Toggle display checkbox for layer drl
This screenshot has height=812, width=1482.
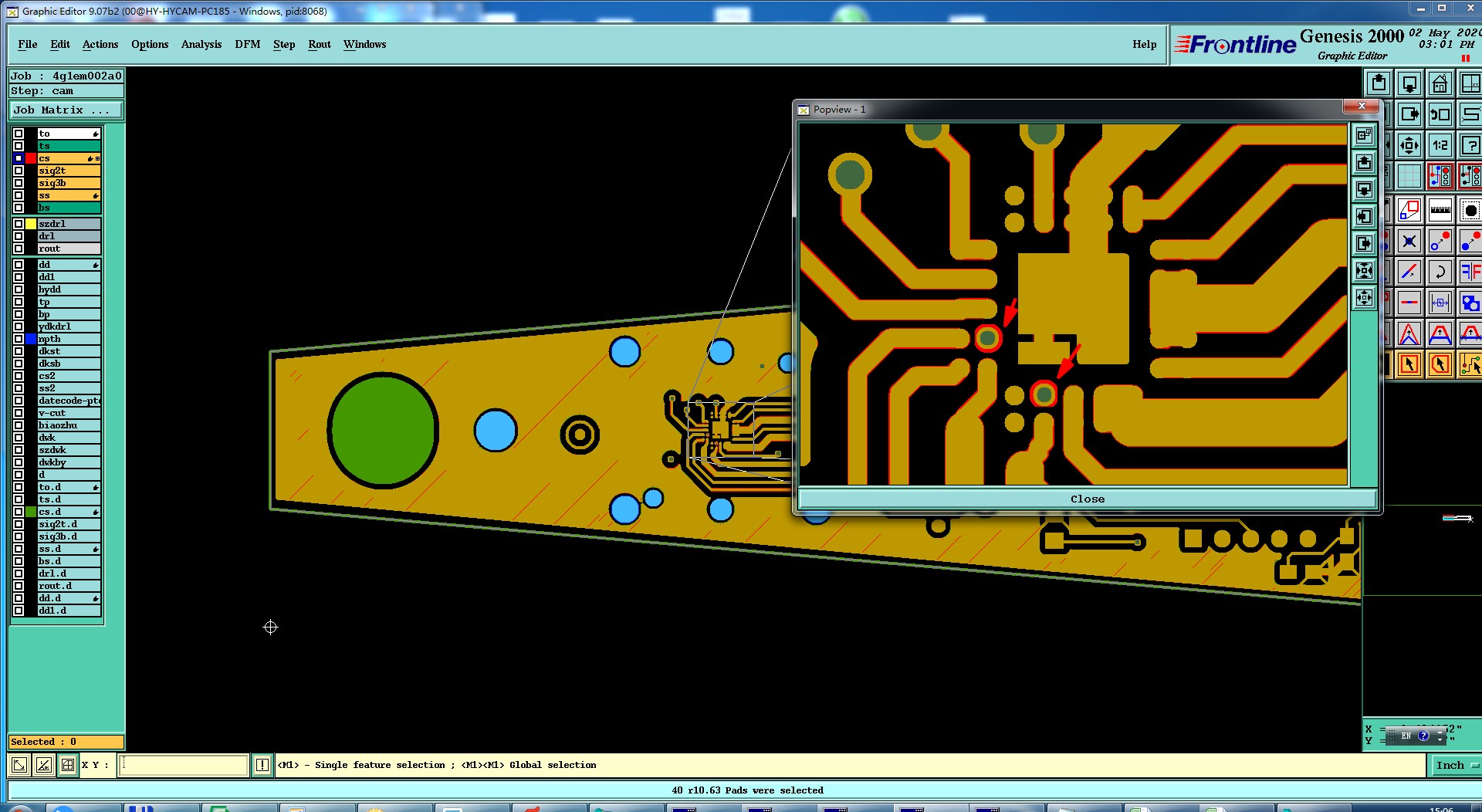[x=19, y=236]
